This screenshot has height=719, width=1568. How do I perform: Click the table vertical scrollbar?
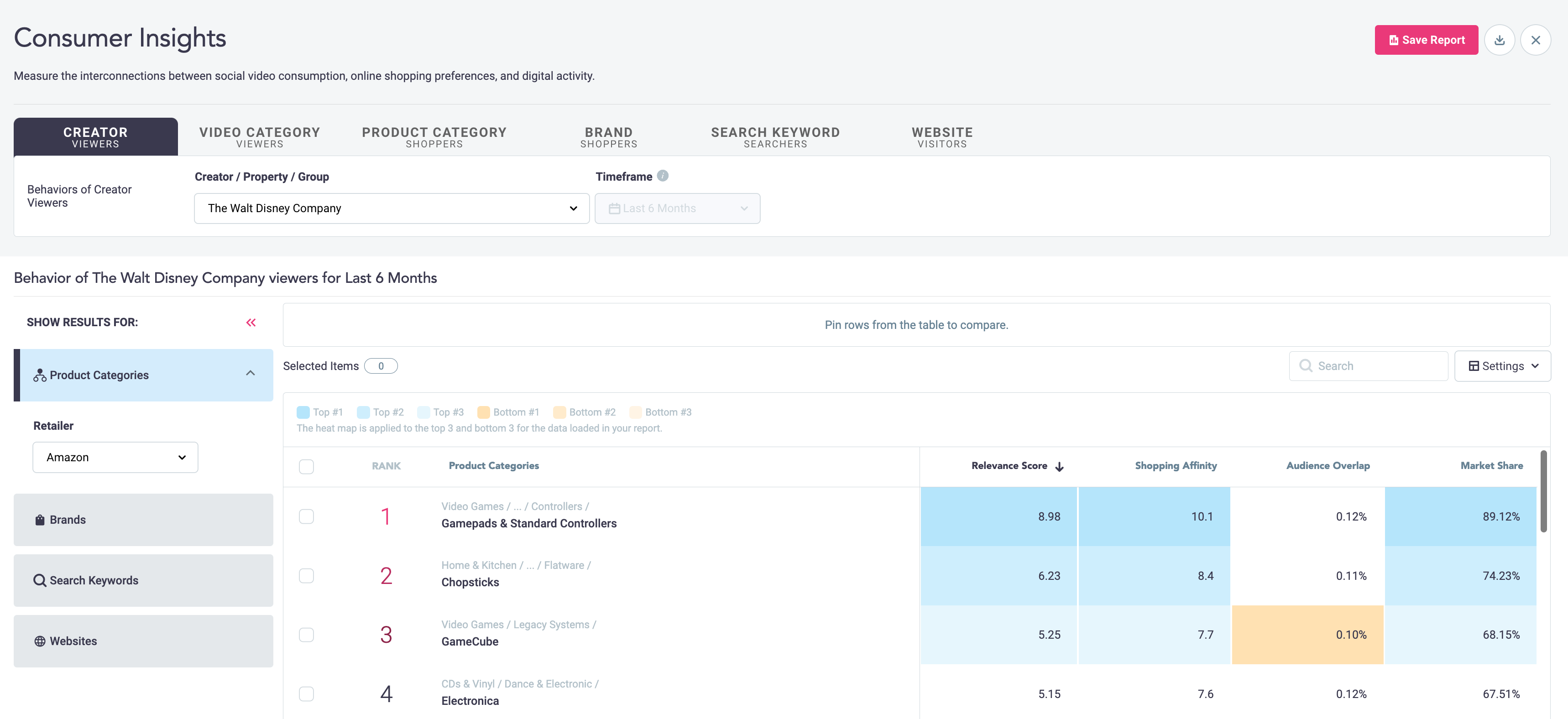[x=1543, y=491]
